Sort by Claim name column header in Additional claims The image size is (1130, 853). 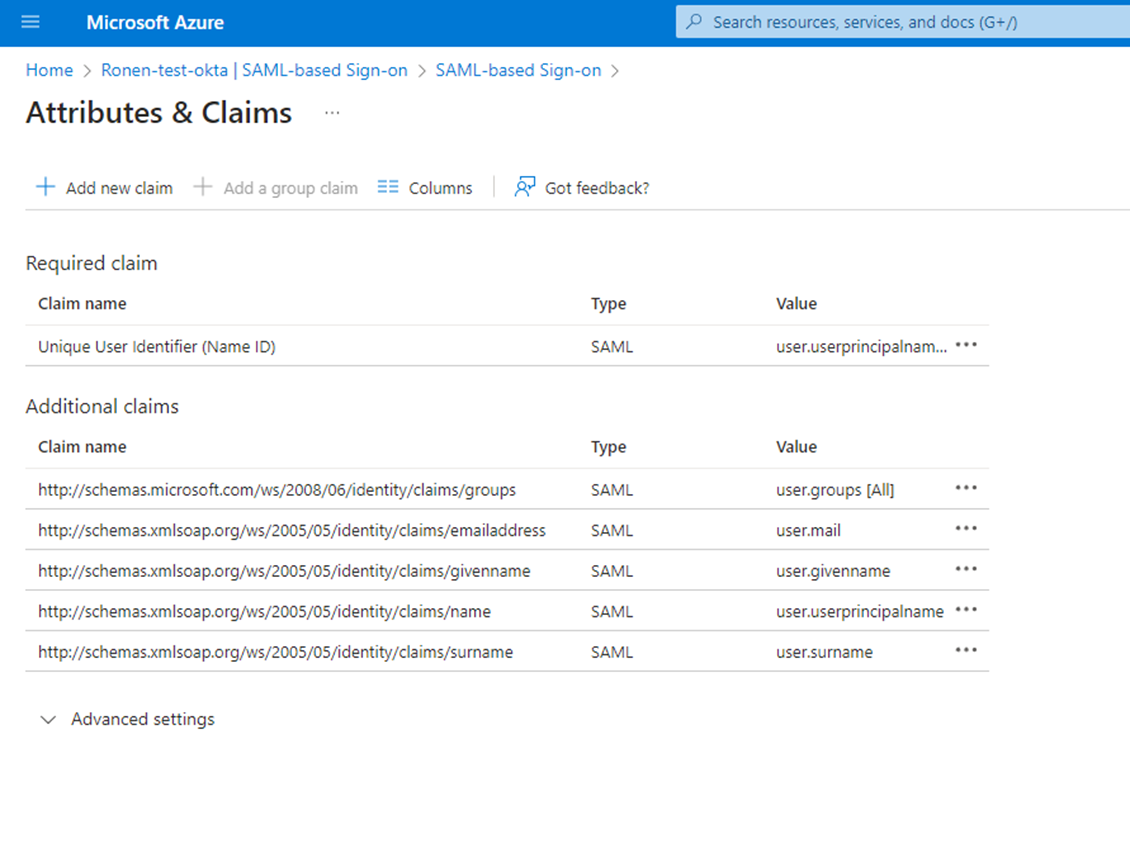82,447
